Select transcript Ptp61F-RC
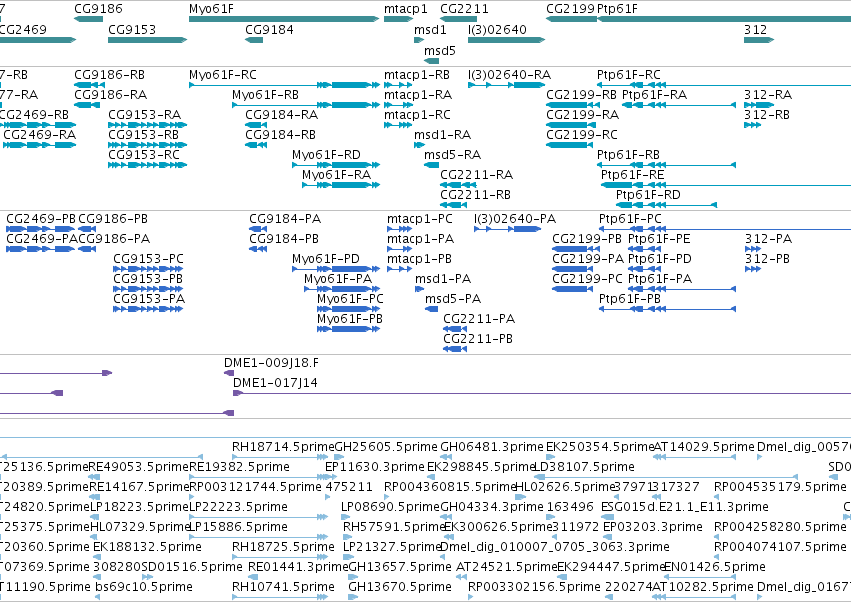This screenshot has height=602, width=851. [724, 85]
